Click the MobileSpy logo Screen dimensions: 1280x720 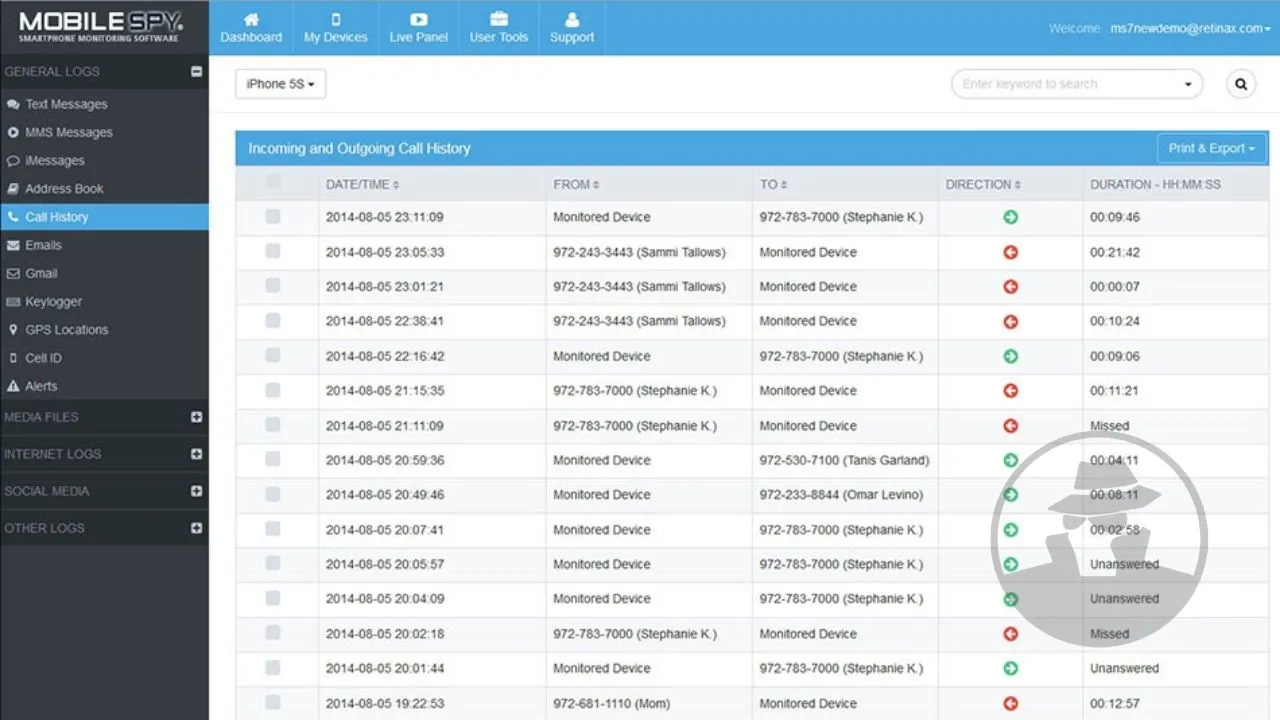(x=99, y=27)
